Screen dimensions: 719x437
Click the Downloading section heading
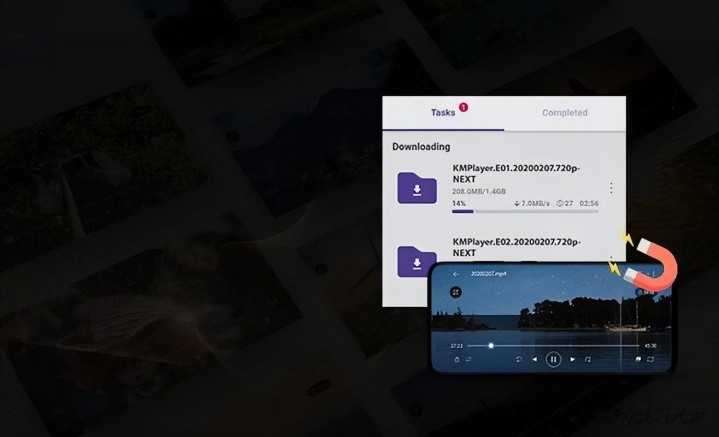(421, 147)
